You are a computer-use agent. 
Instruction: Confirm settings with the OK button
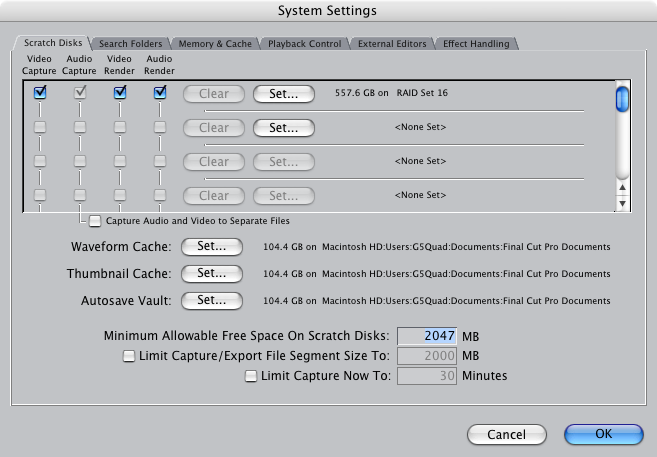(603, 434)
